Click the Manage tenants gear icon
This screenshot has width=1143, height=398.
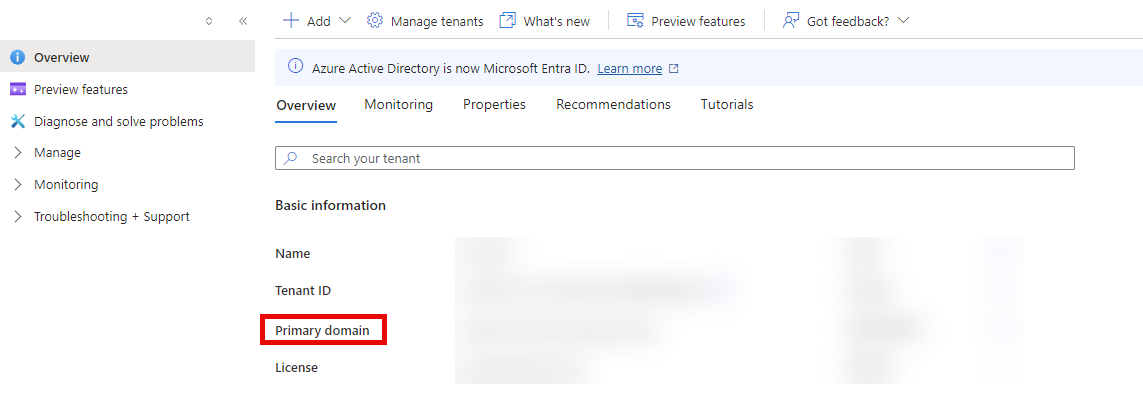pyautogui.click(x=375, y=20)
